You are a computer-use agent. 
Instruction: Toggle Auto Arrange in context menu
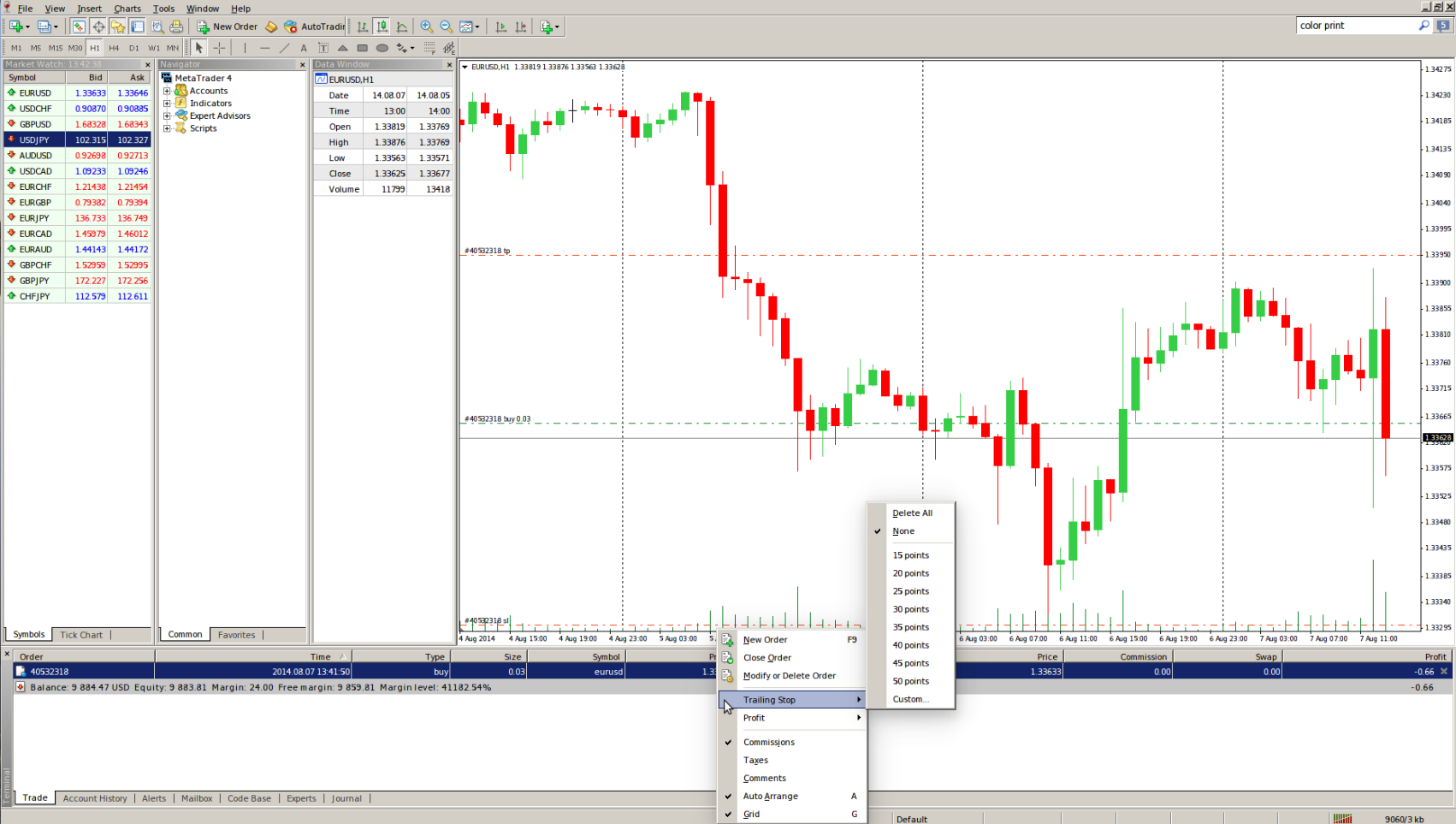point(770,796)
